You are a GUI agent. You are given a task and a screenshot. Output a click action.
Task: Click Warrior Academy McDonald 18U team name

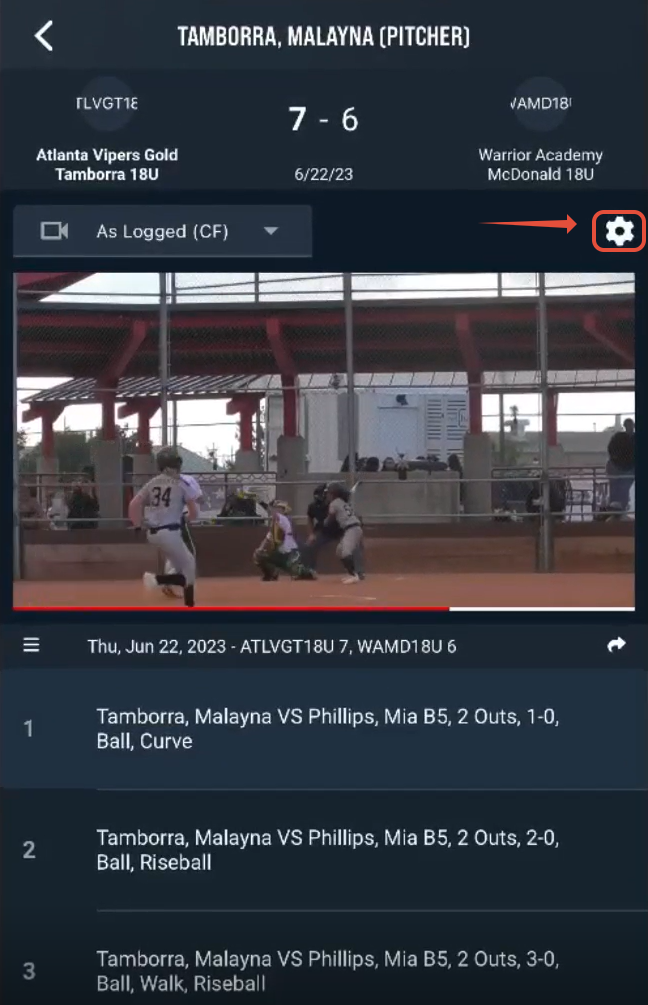(x=540, y=165)
